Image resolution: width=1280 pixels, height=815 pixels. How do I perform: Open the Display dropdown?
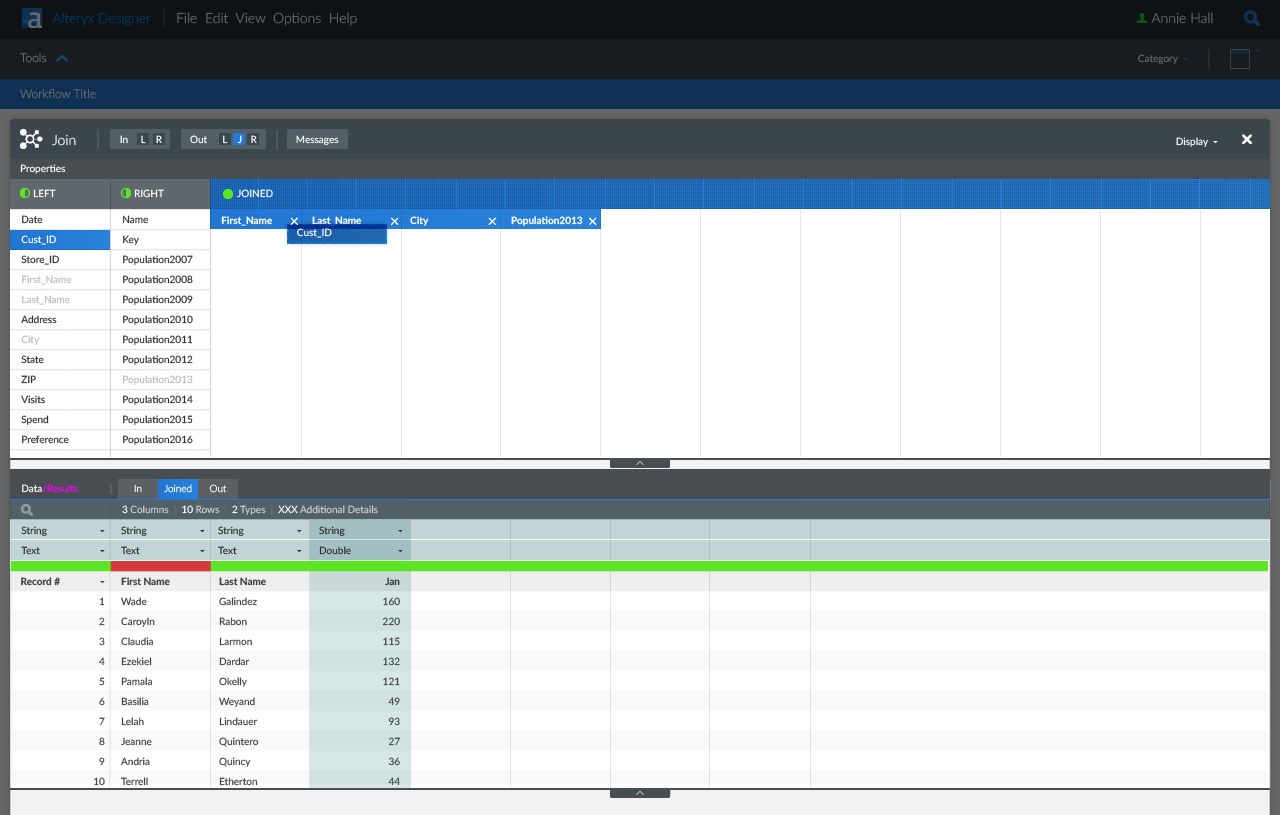pos(1196,141)
